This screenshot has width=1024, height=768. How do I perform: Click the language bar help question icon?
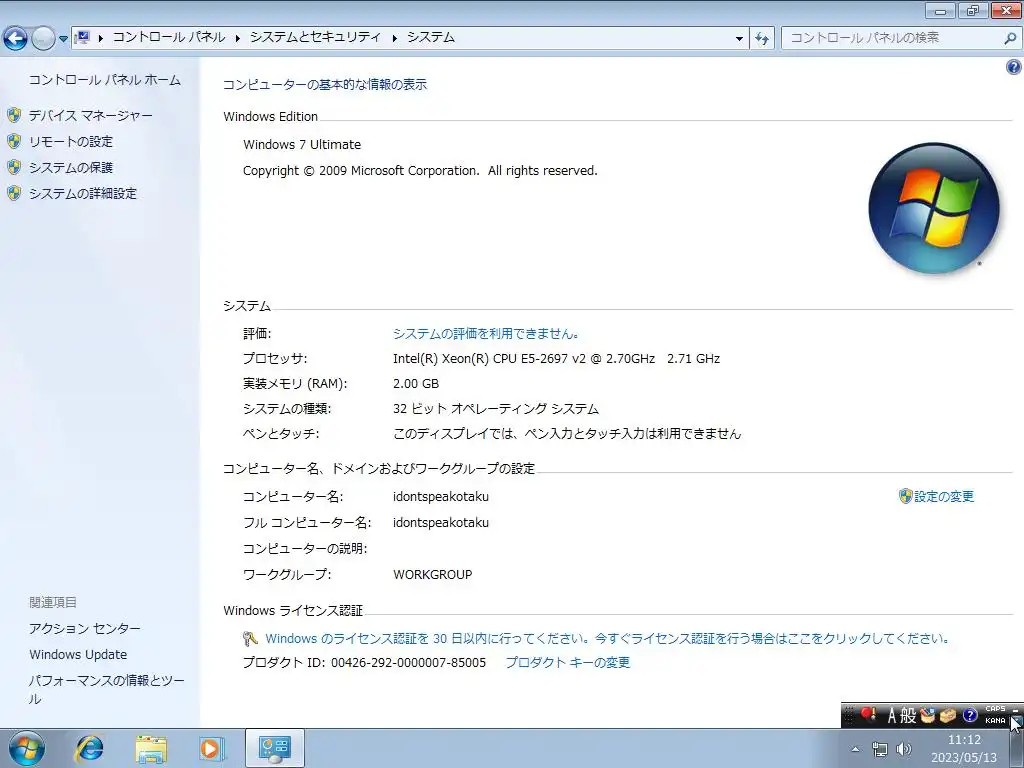point(970,715)
